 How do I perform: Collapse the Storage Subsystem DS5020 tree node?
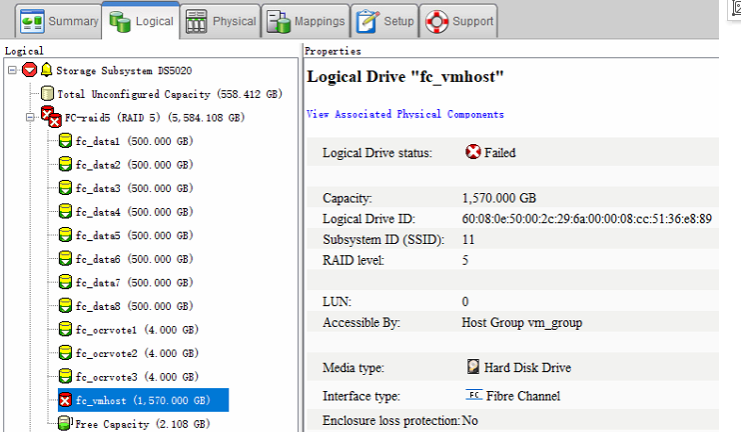click(11, 71)
